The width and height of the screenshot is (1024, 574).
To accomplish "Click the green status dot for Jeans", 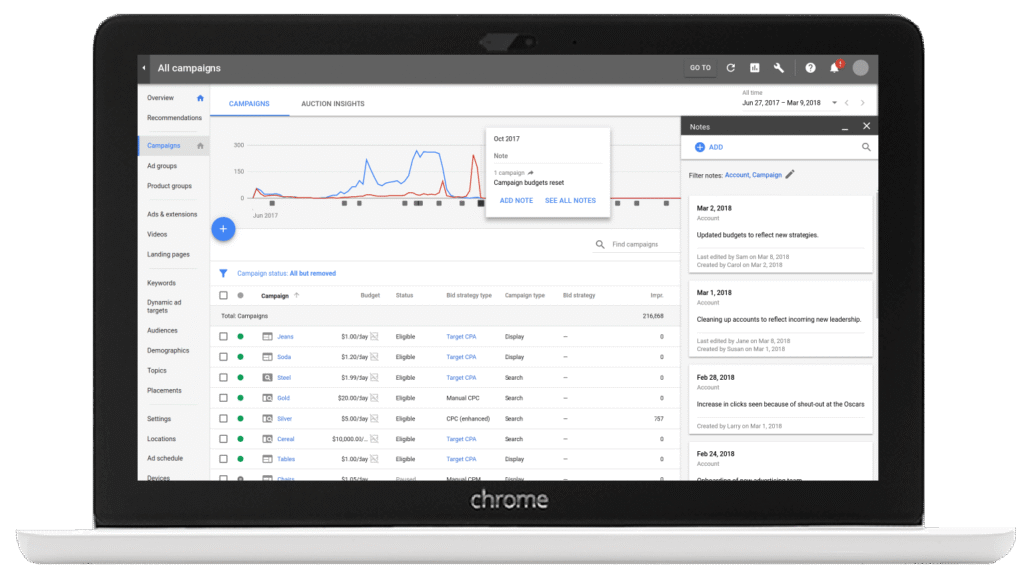I will click(240, 336).
